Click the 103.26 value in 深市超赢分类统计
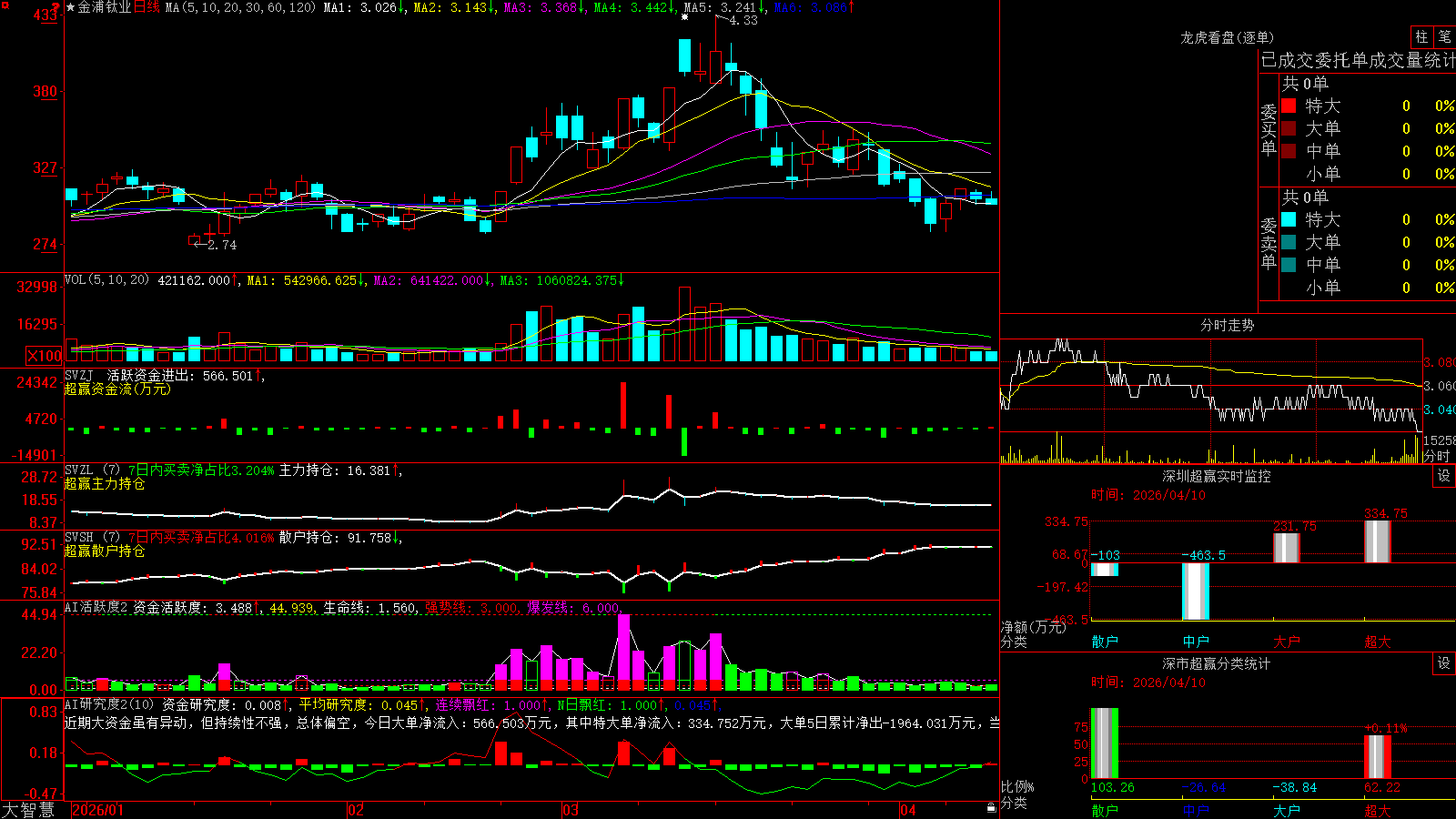Screen dimensions: 1456x819 (x=1113, y=787)
